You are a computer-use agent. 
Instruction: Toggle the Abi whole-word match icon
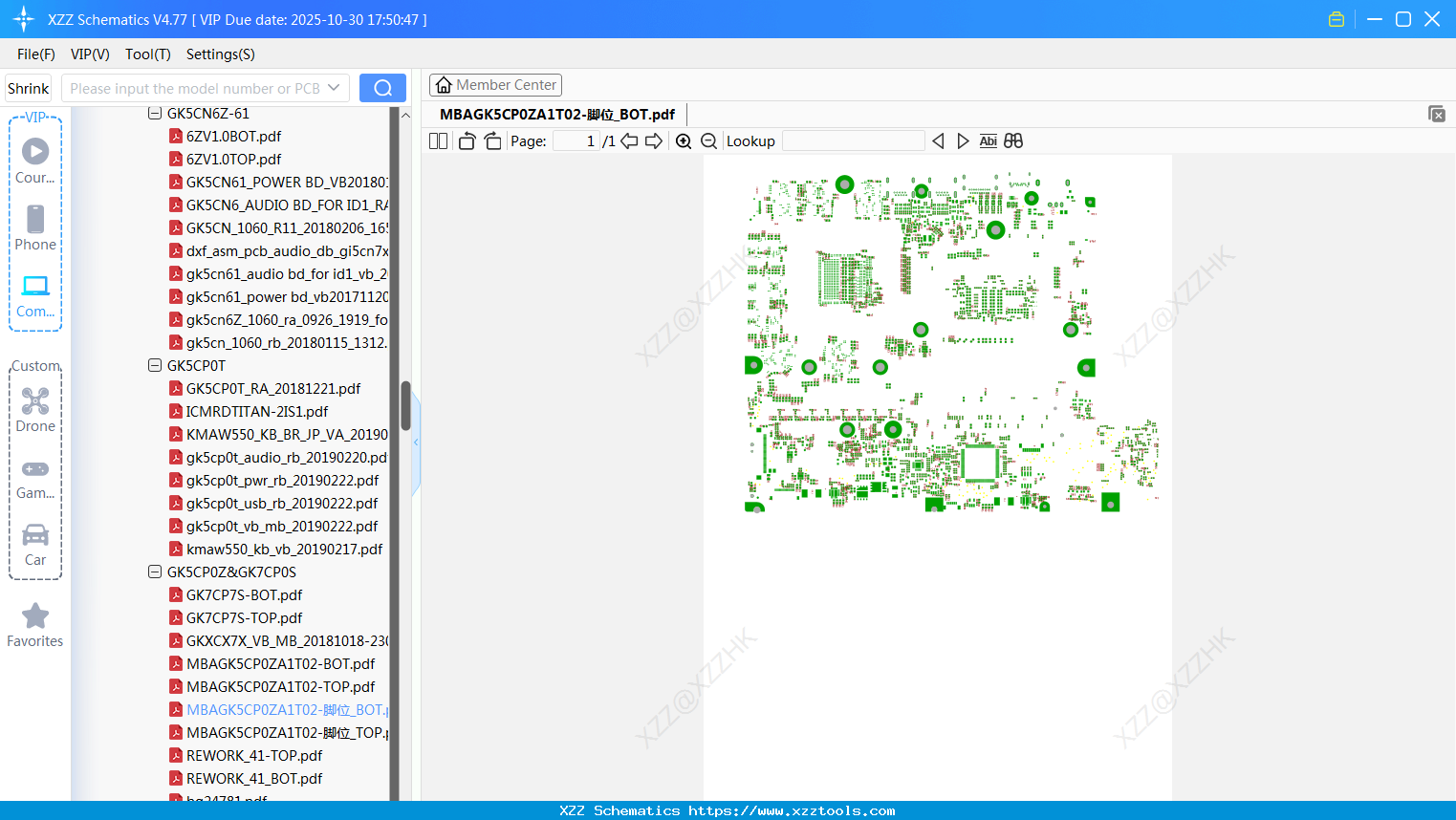point(989,140)
